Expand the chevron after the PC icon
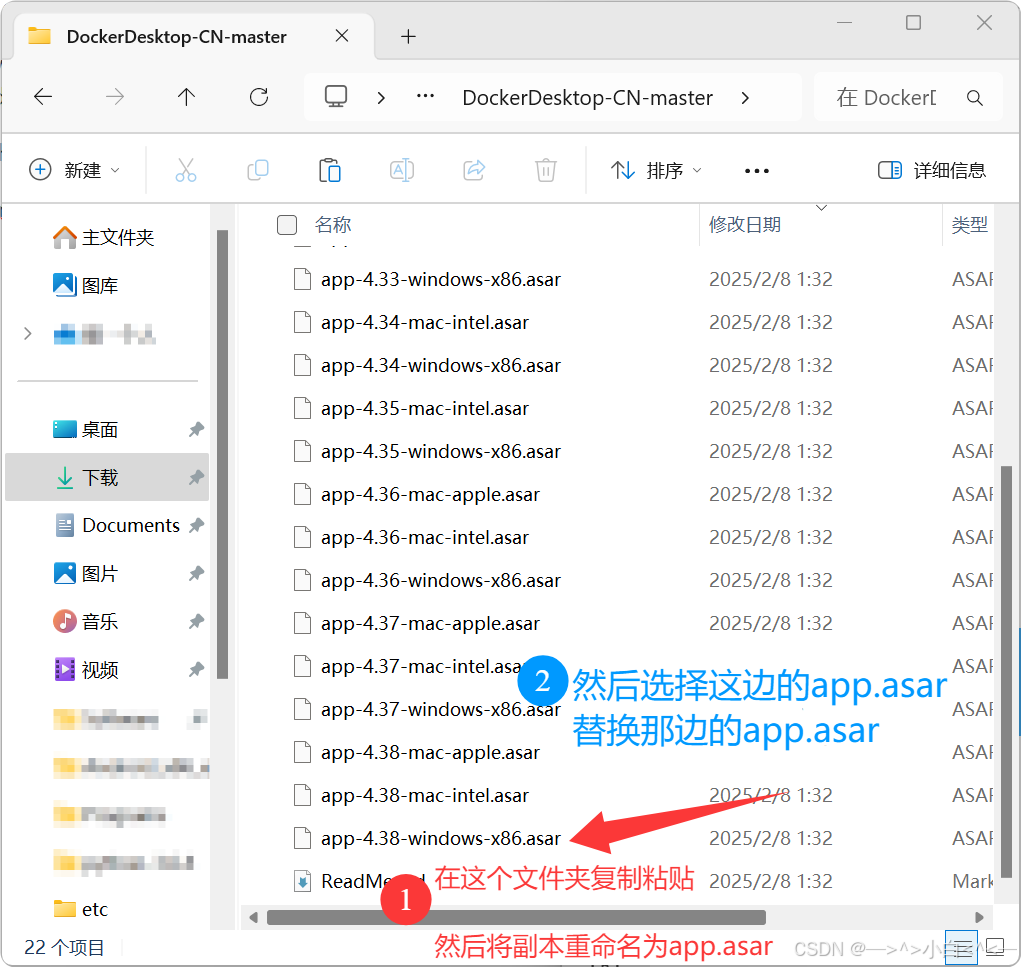Screen dimensions: 1021x967 (x=381, y=98)
